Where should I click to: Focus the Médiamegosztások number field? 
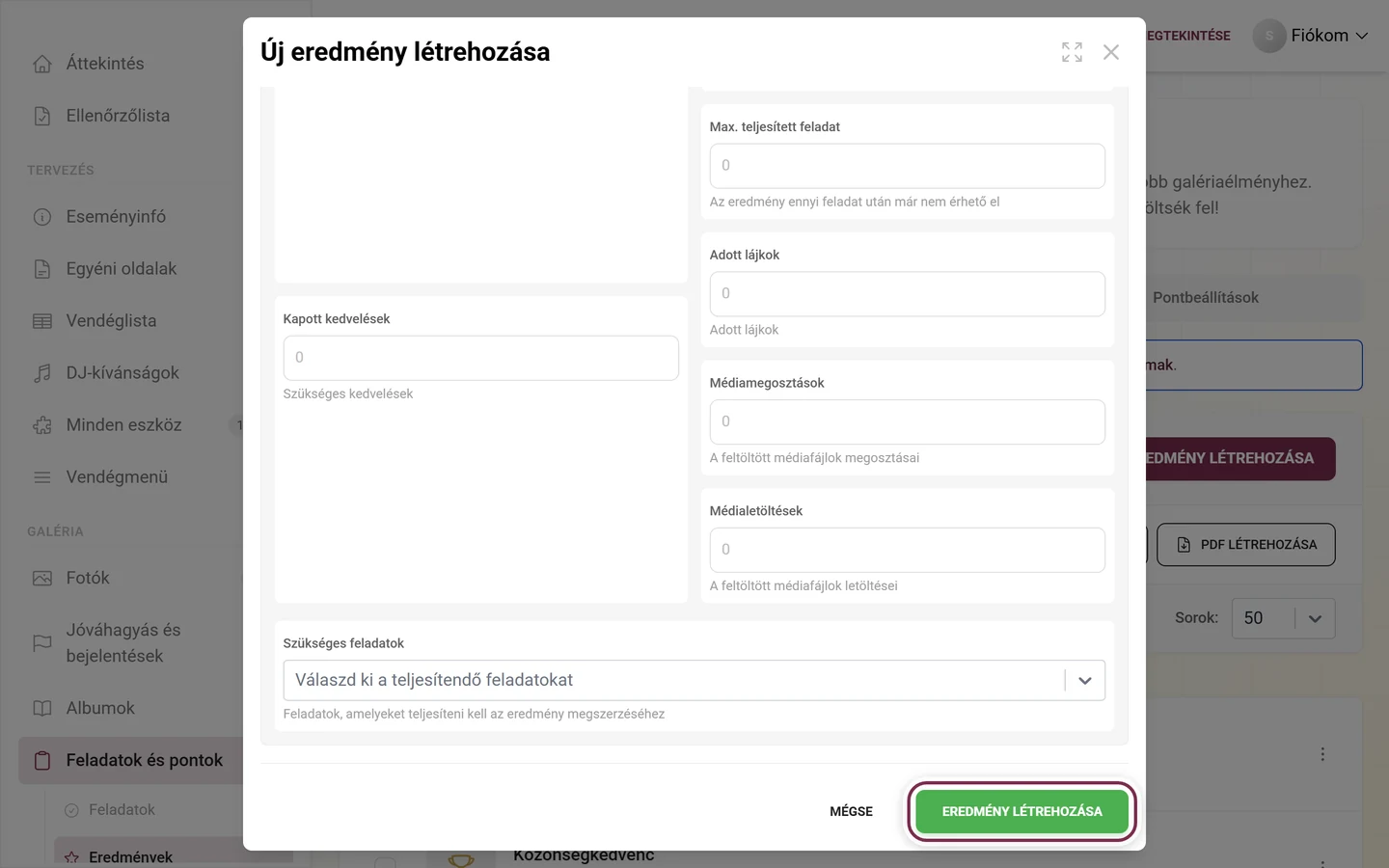point(907,422)
